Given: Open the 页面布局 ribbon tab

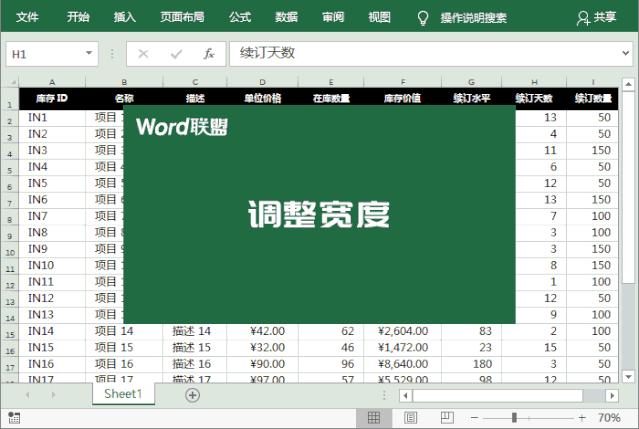Looking at the screenshot, I should coord(182,17).
